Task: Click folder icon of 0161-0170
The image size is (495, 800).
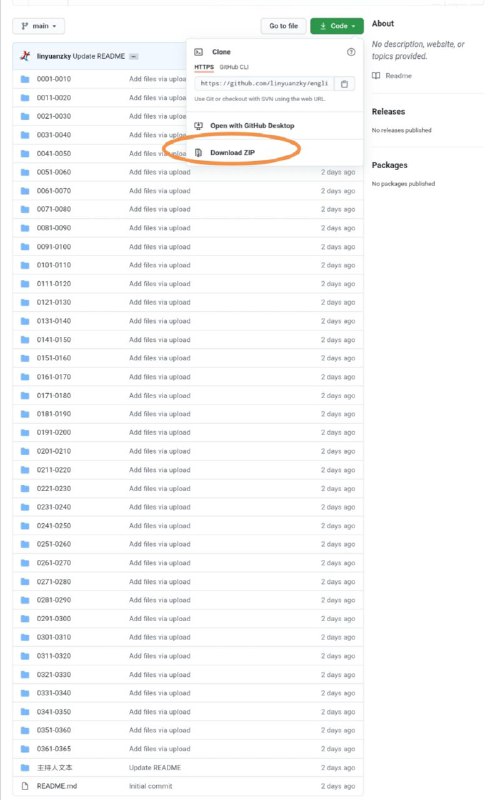Action: 24,377
